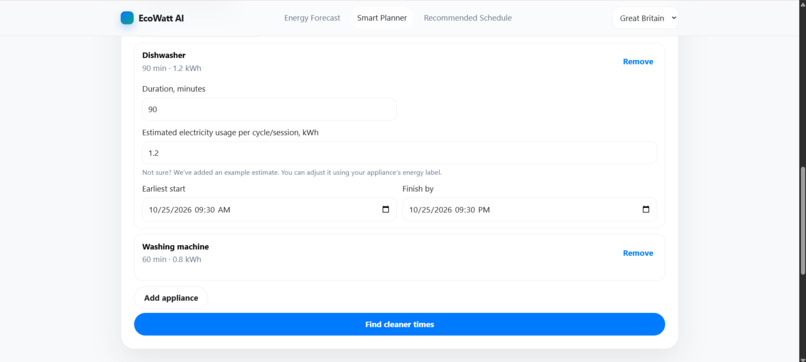
Task: Click the 'Earliest start' label
Action: click(164, 189)
